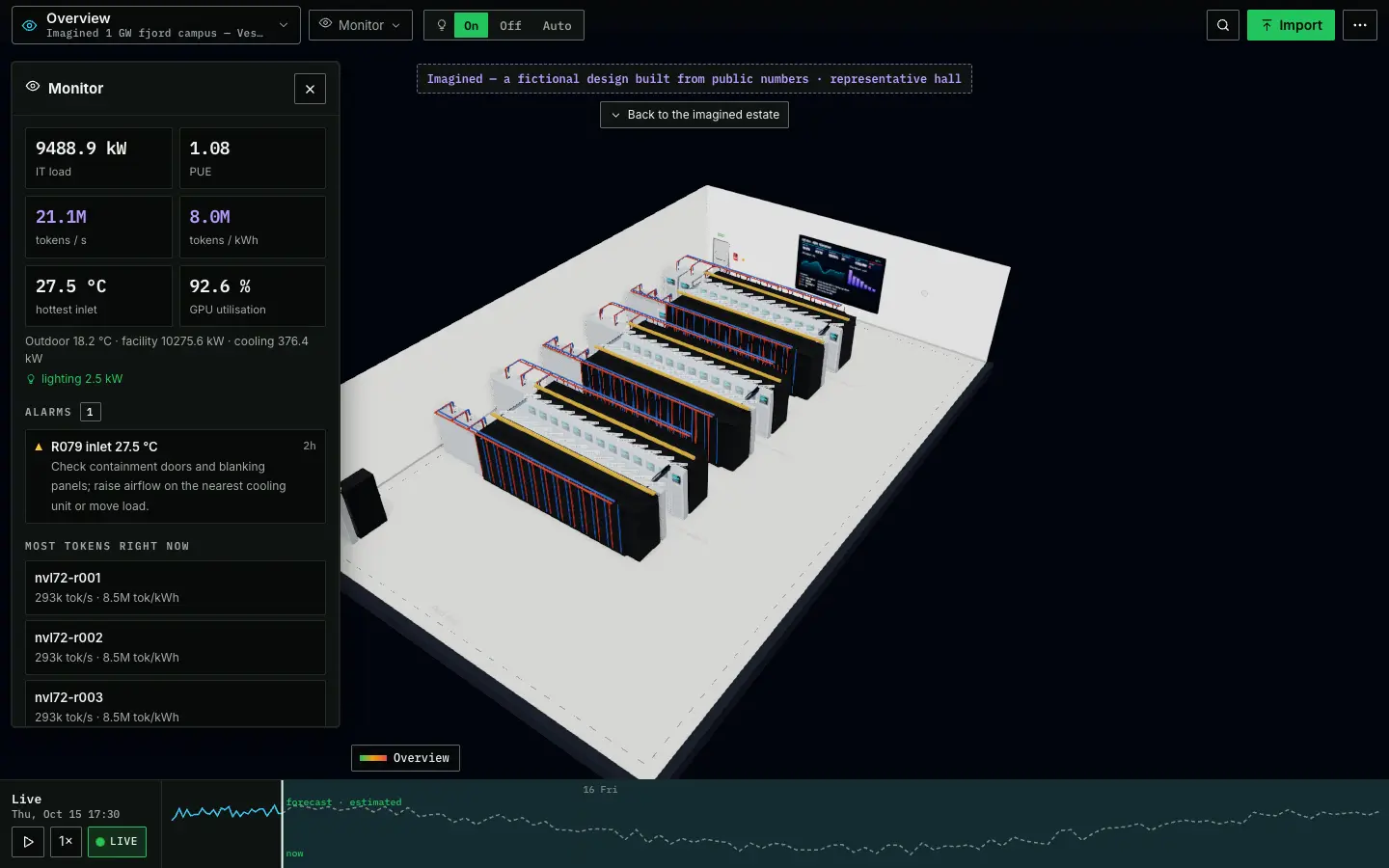Click the now marker on timeline
The width and height of the screenshot is (1389, 868).
294,854
